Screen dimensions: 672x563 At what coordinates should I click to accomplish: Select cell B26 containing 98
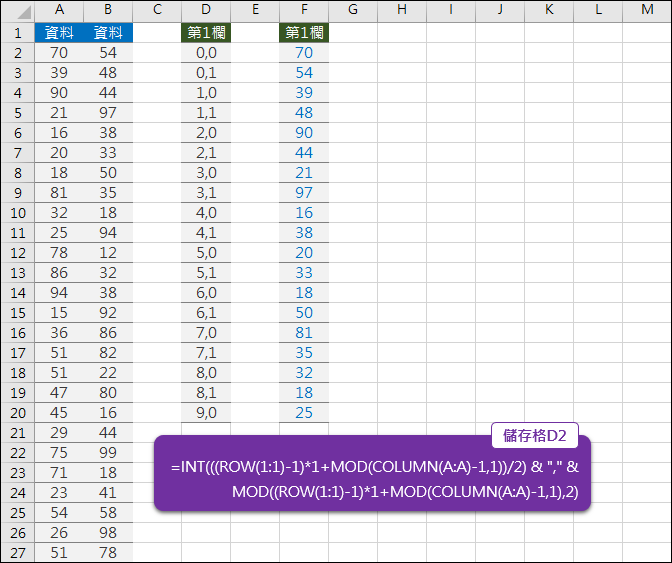coord(108,533)
